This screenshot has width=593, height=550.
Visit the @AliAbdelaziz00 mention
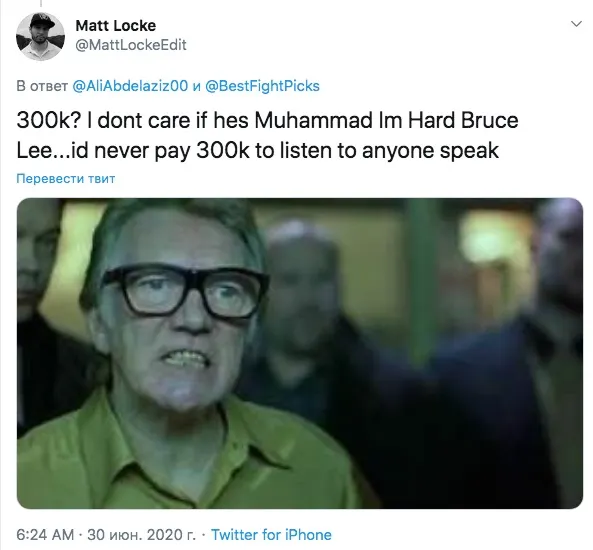[x=130, y=86]
